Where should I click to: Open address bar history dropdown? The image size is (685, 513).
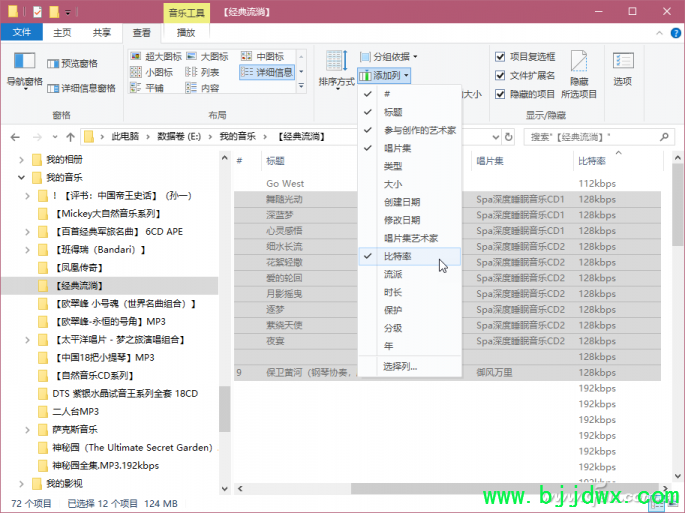(496, 137)
